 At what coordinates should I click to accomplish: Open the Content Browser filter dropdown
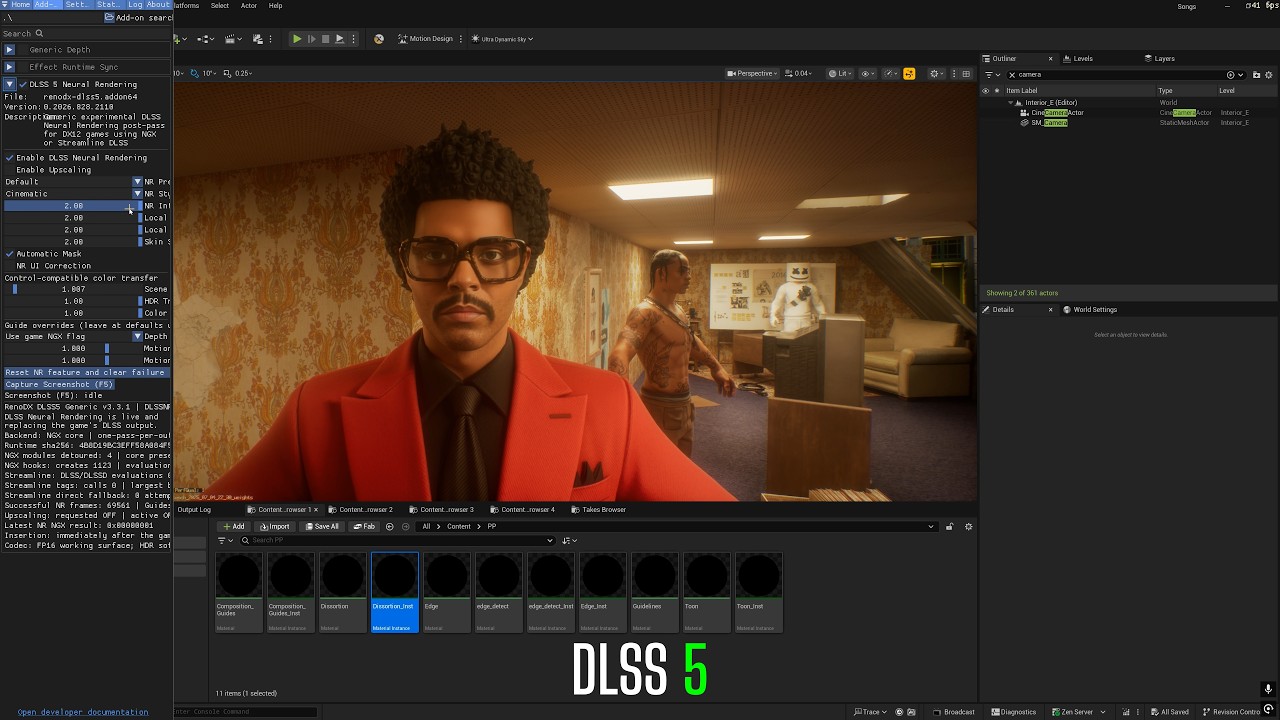[x=225, y=541]
